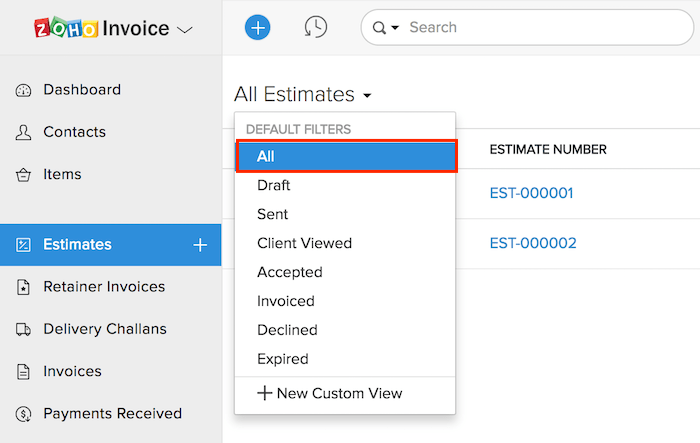Viewport: 700px width, 443px height.
Task: Click the Delivery Challans truck icon
Action: tap(24, 329)
